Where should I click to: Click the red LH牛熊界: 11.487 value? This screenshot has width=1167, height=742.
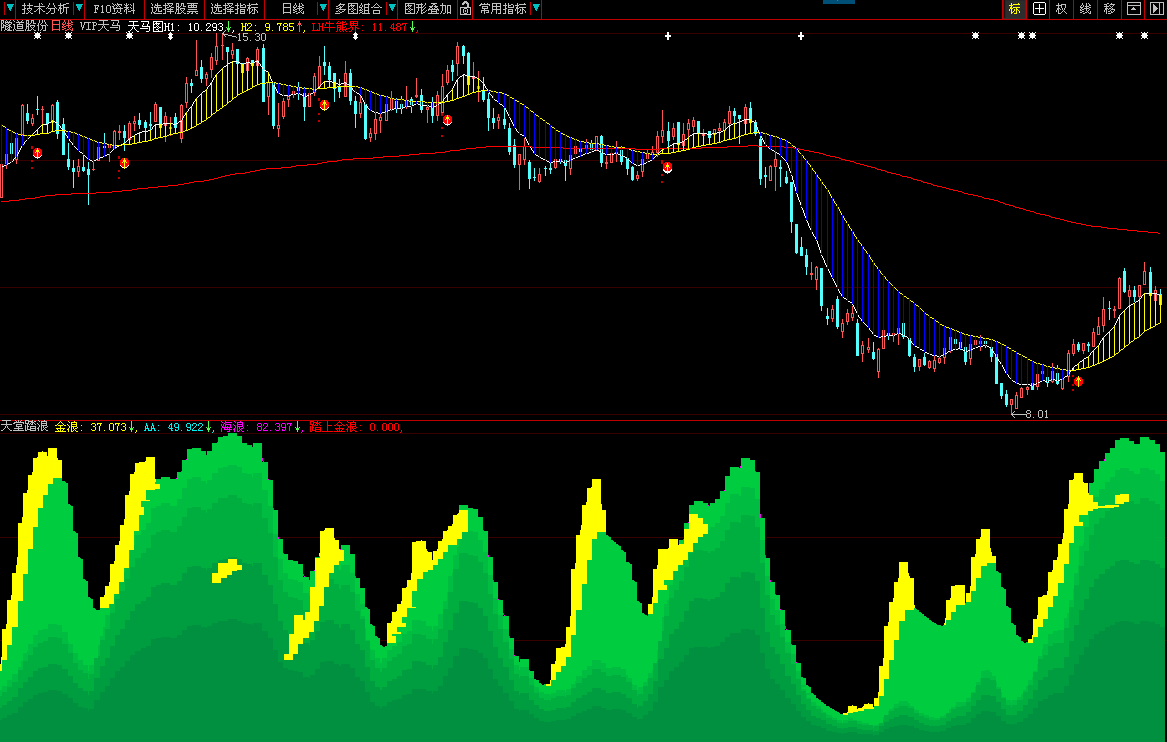click(359, 27)
